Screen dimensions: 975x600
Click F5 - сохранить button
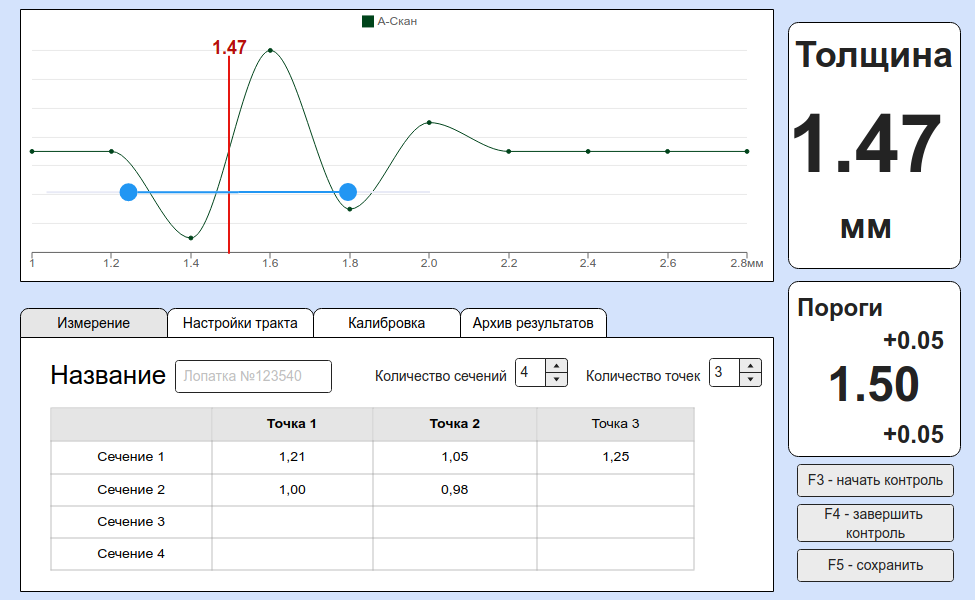[x=875, y=565]
